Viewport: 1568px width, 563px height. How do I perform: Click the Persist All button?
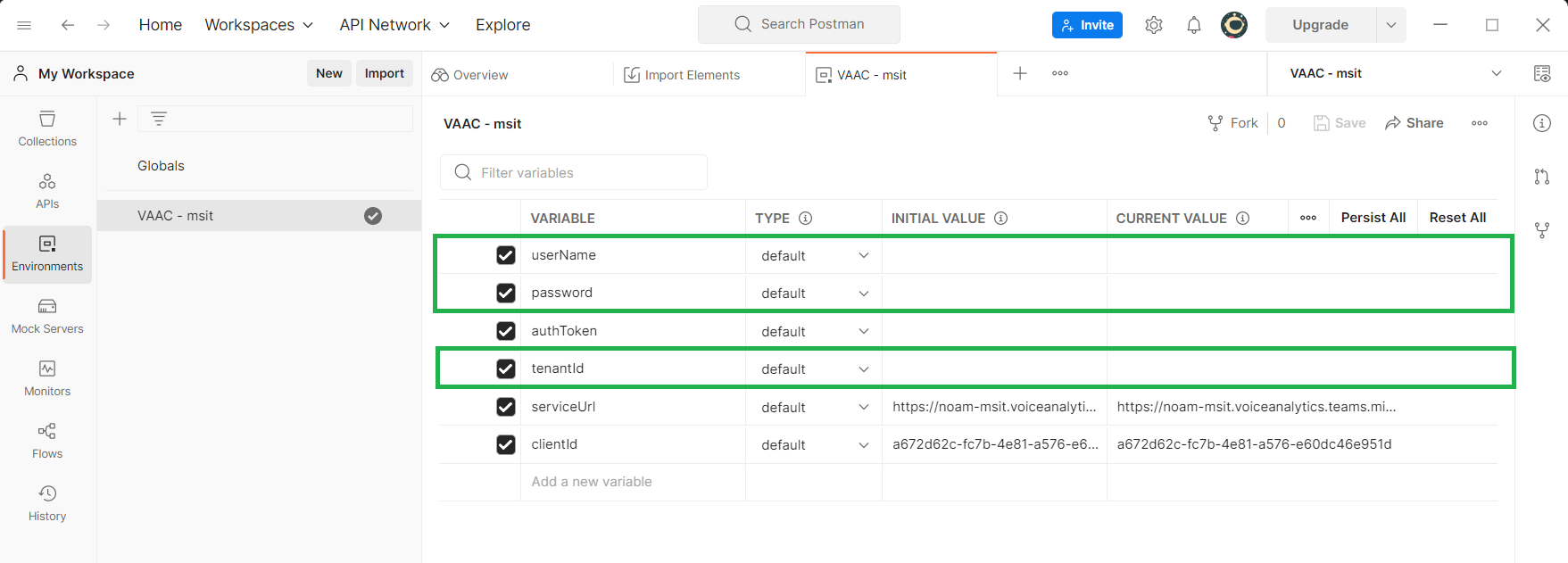coord(1373,218)
